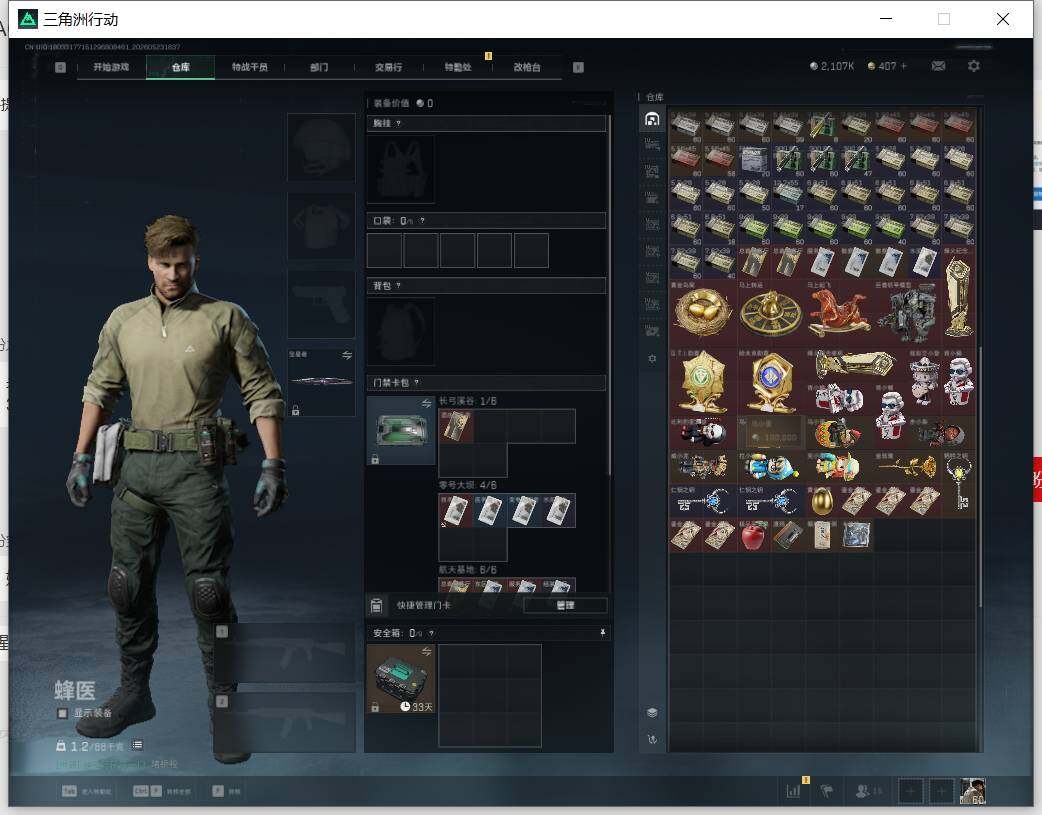Click the first squad invite plus slot
Viewport: 1042px width, 815px height.
(x=910, y=791)
